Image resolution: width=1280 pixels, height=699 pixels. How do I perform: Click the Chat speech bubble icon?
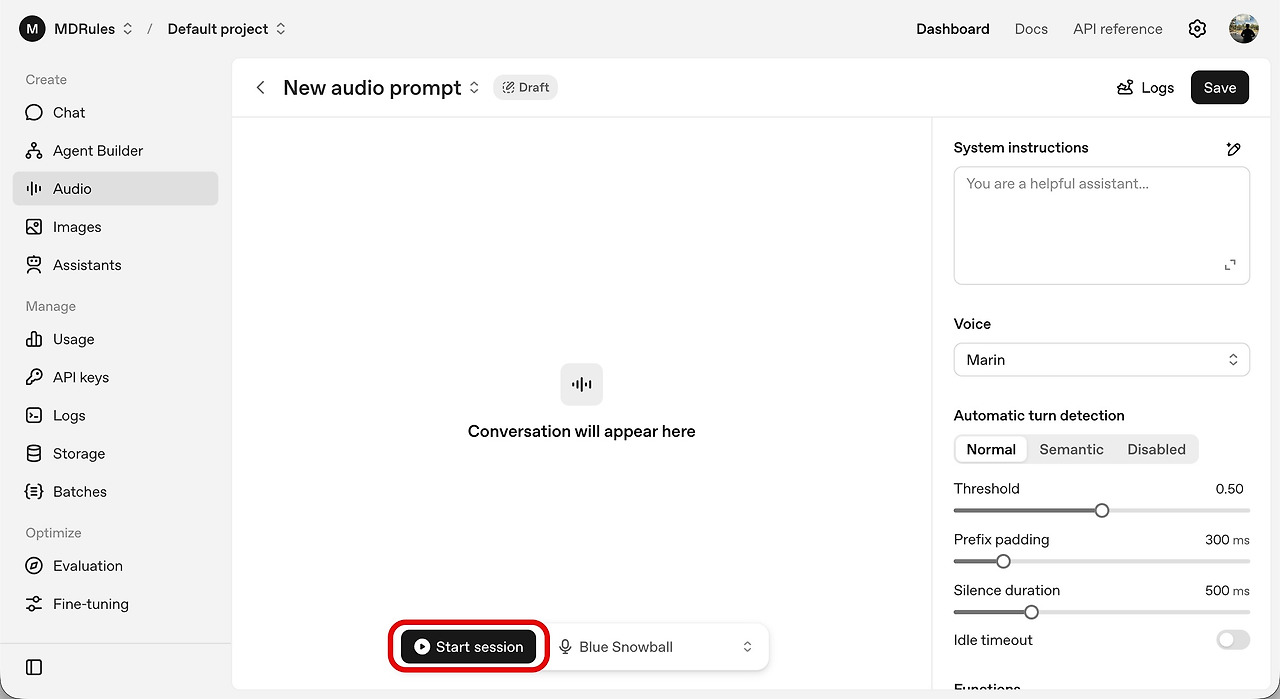click(x=34, y=112)
